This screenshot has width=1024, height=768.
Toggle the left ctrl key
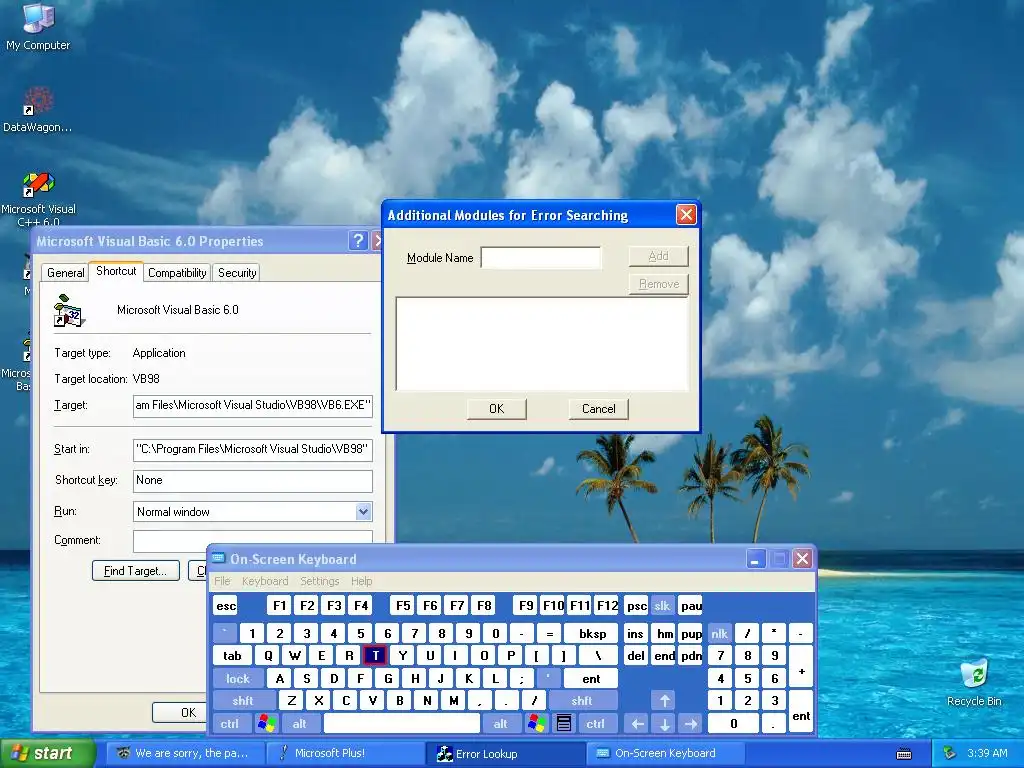[x=230, y=724]
